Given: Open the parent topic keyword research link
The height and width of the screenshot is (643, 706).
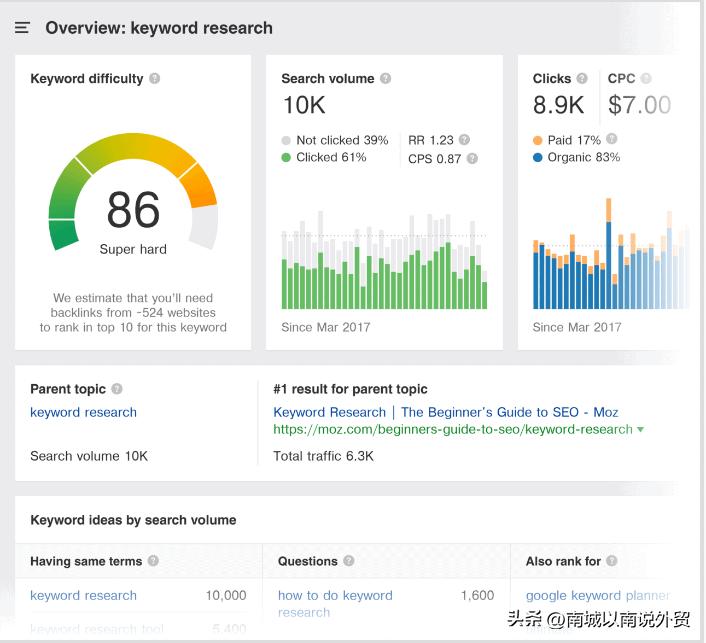Looking at the screenshot, I should coord(83,412).
